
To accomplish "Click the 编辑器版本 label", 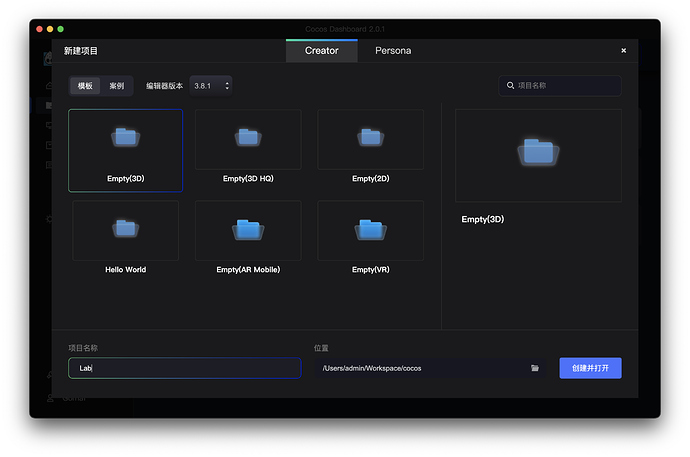I will tap(165, 86).
